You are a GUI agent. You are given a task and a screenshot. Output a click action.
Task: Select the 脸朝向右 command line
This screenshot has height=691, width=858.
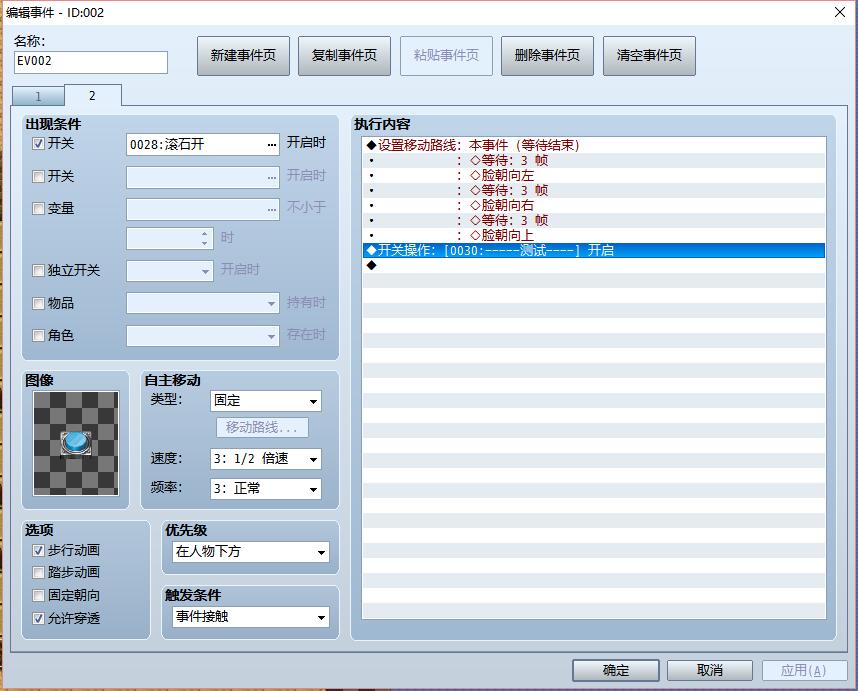click(x=594, y=205)
